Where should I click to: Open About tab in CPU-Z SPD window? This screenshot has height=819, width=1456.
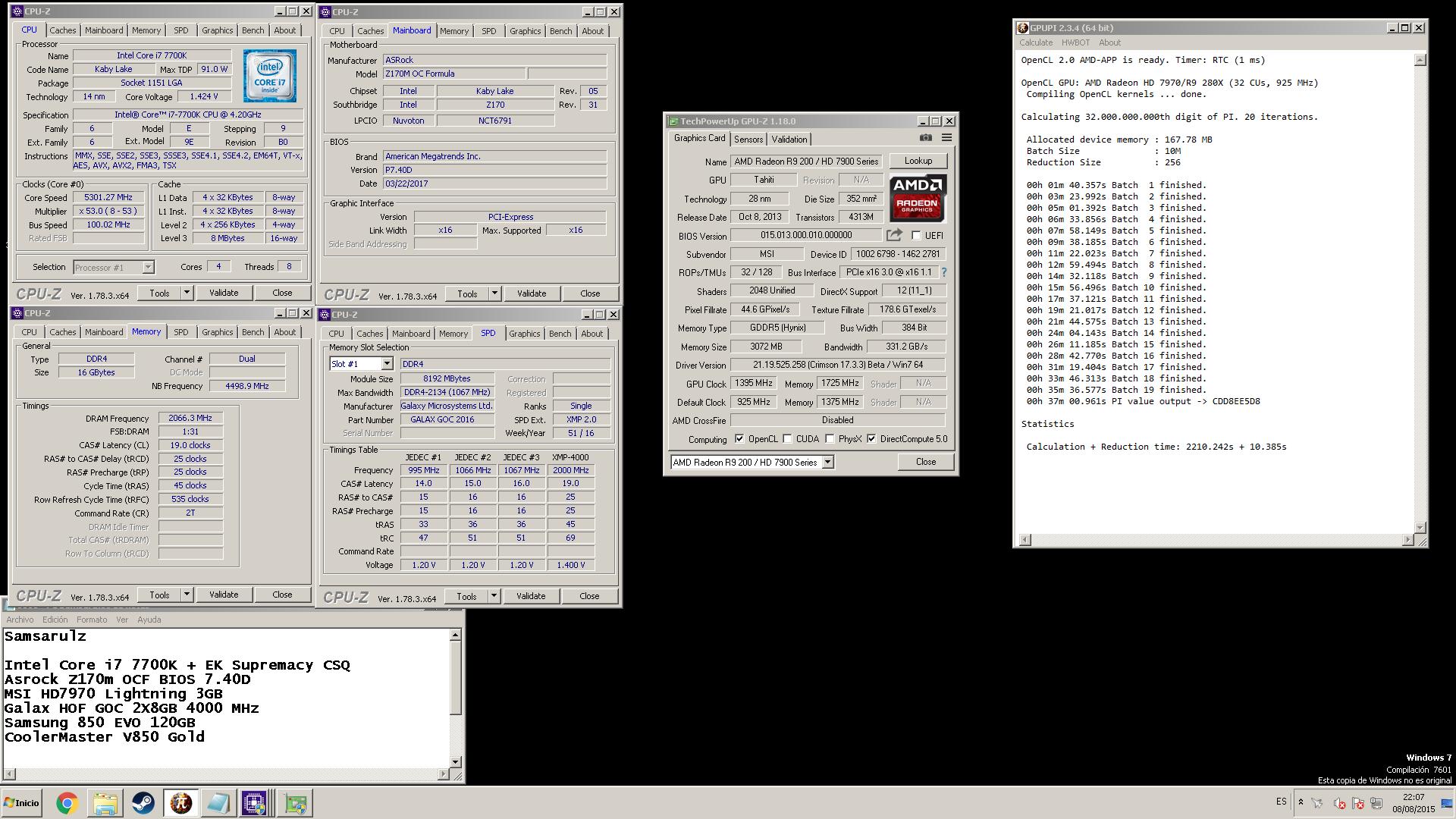pyautogui.click(x=591, y=334)
